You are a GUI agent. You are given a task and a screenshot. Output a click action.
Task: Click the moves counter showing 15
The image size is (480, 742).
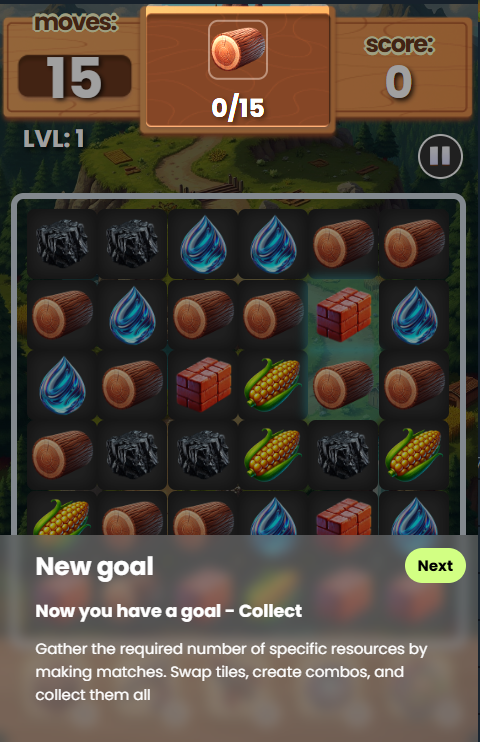[x=75, y=77]
